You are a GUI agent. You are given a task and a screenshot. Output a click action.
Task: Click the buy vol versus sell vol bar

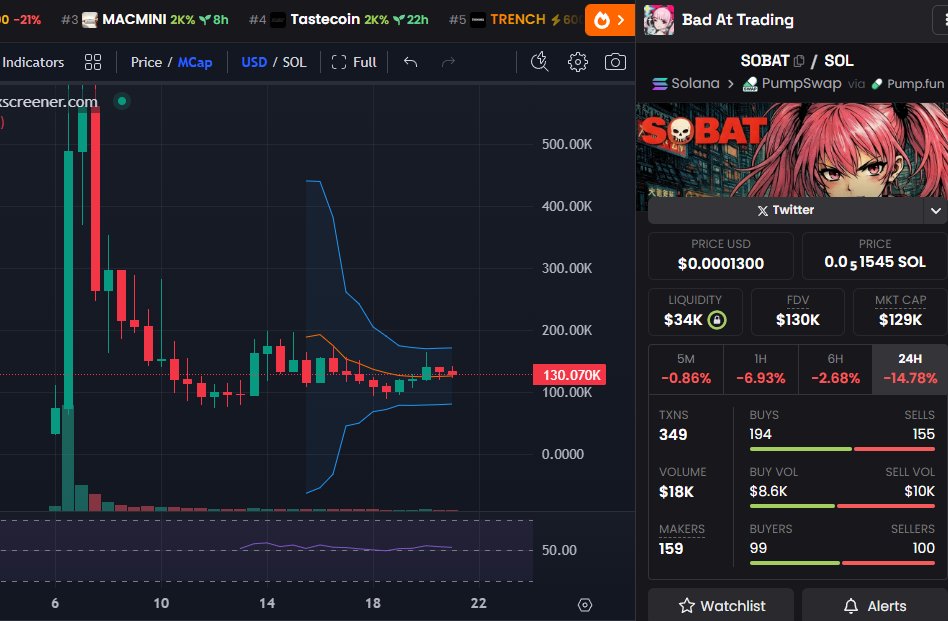pos(842,506)
